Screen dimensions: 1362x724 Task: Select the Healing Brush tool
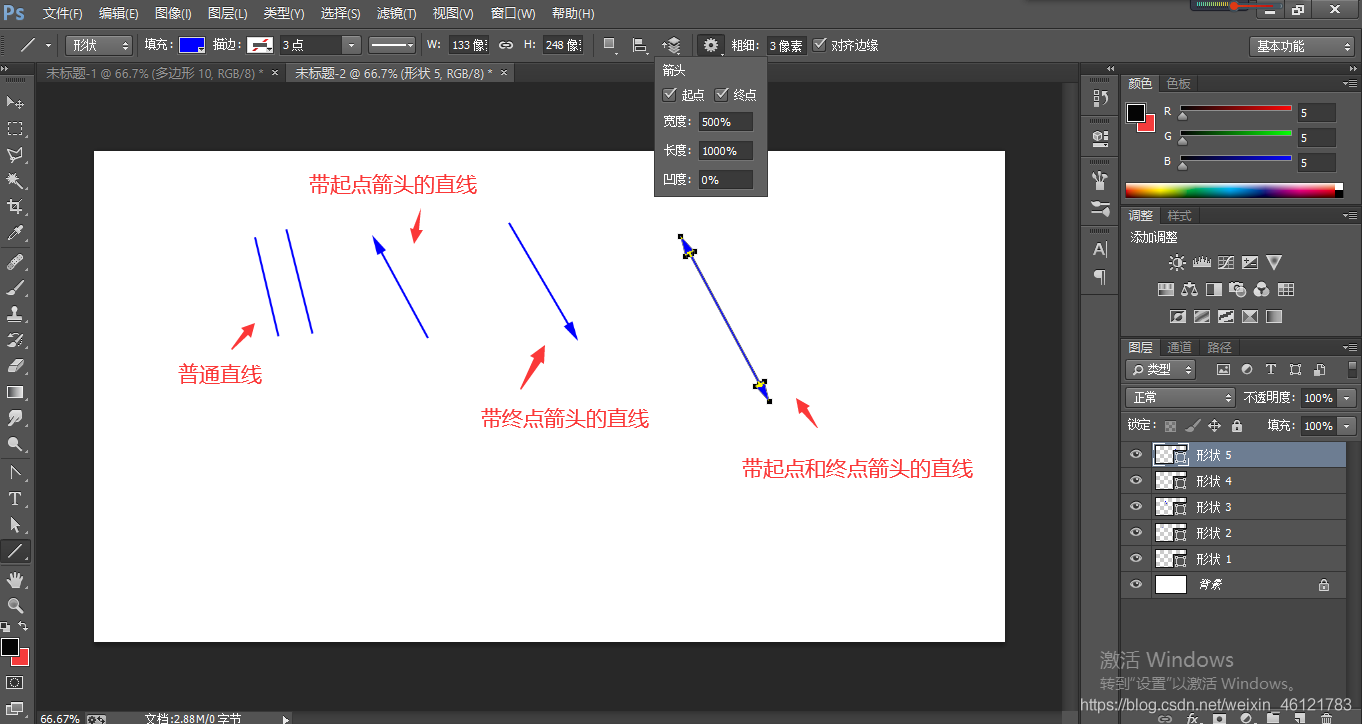16,262
